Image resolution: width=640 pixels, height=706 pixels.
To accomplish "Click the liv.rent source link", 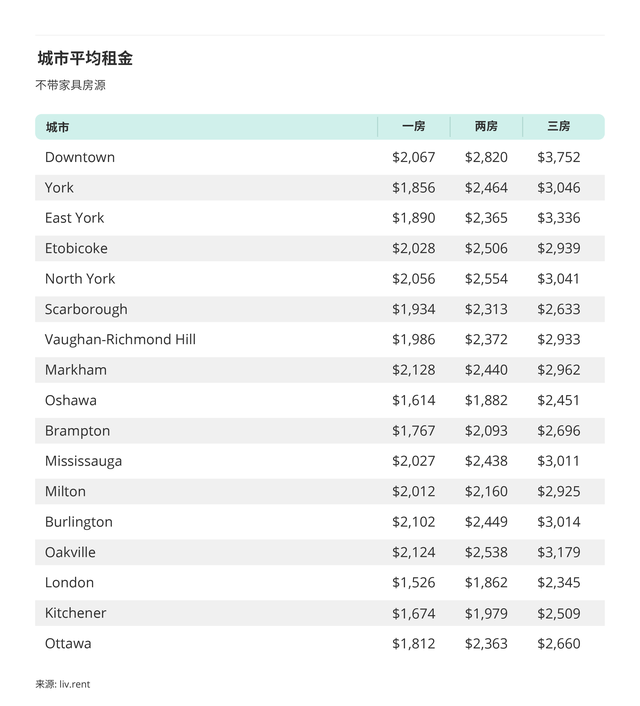I will point(76,684).
